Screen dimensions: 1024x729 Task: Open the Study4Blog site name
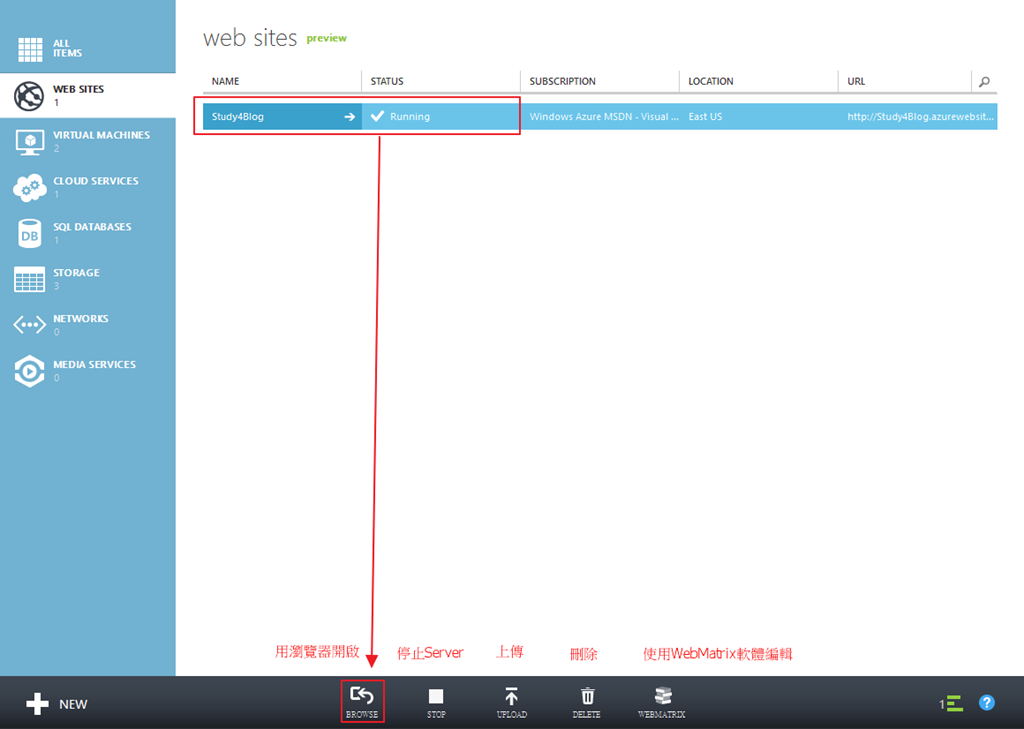(x=238, y=117)
